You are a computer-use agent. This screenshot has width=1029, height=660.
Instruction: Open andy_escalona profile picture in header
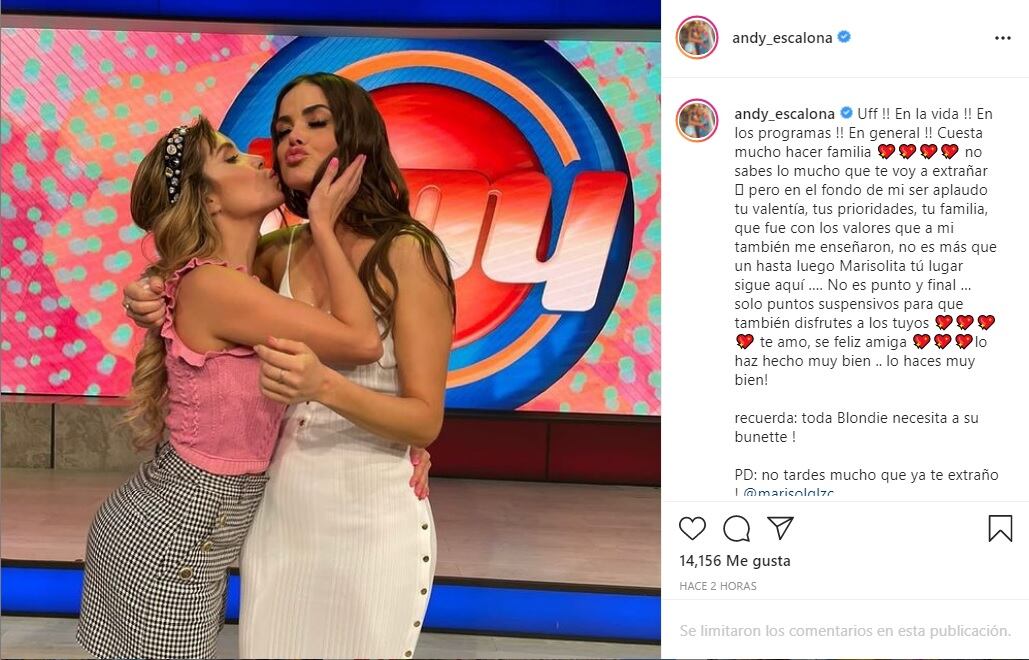tap(697, 37)
